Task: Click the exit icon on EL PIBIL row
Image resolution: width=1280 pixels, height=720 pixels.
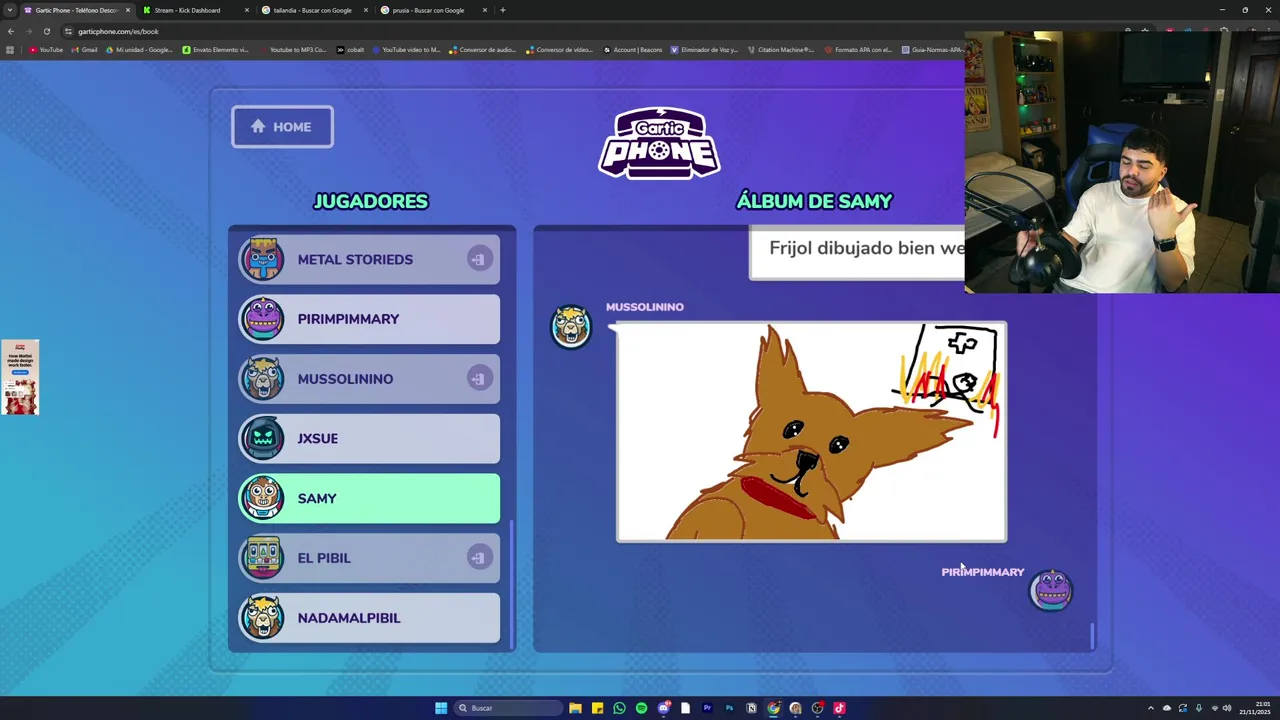Action: coord(478,558)
